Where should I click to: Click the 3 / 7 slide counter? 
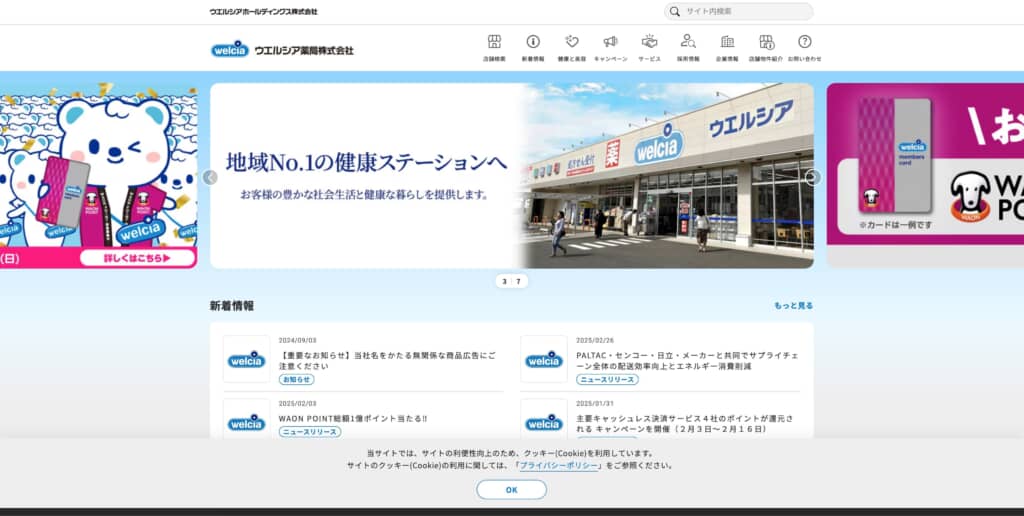click(x=511, y=282)
